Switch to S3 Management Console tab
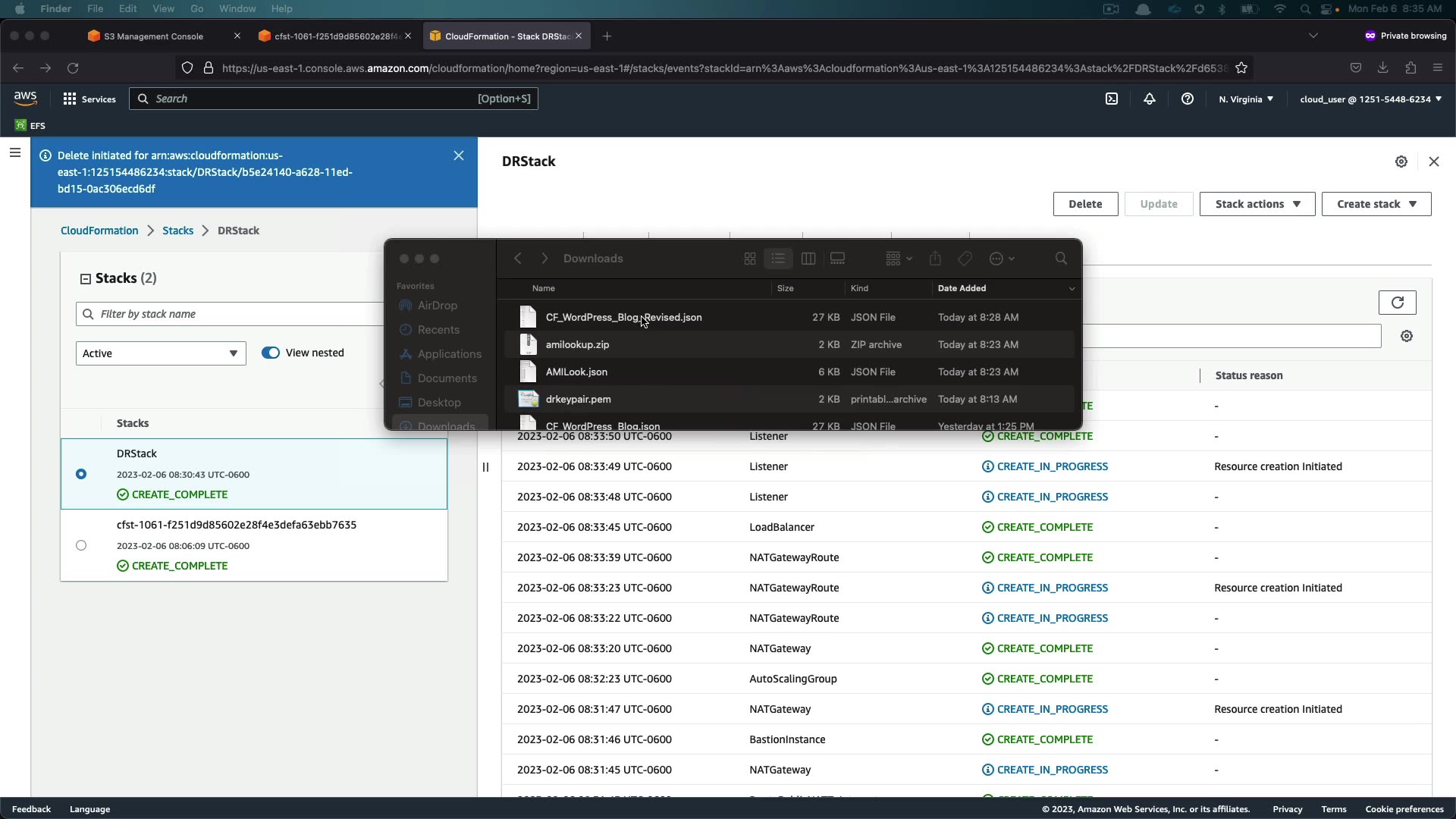This screenshot has height=819, width=1456. (x=154, y=36)
